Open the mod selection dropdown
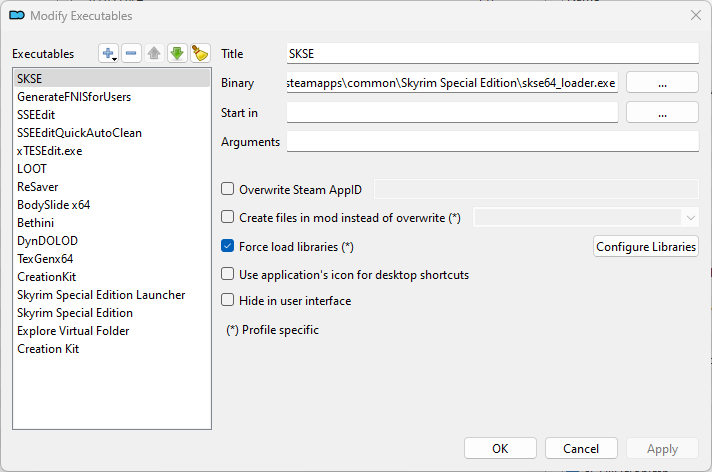 pos(585,216)
